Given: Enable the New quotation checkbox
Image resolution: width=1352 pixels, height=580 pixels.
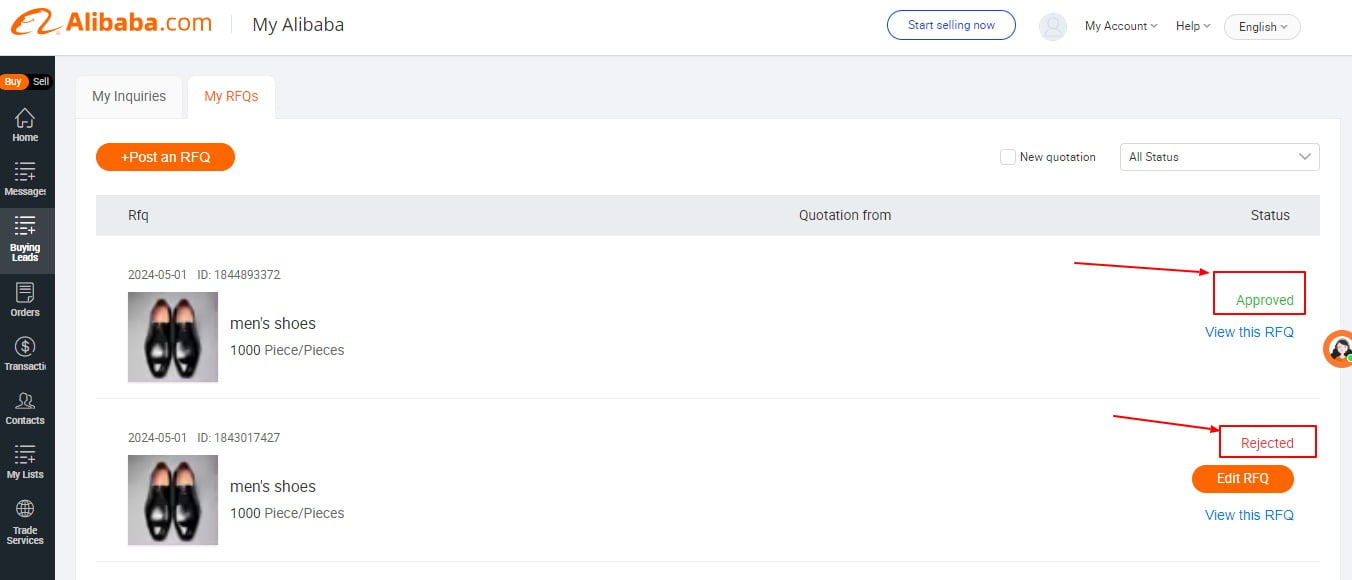Looking at the screenshot, I should [x=1008, y=157].
